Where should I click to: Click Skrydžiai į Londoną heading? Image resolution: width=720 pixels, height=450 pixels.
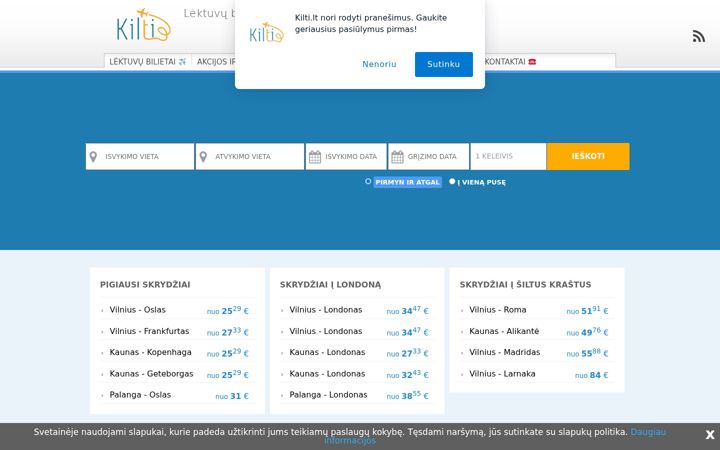point(331,285)
